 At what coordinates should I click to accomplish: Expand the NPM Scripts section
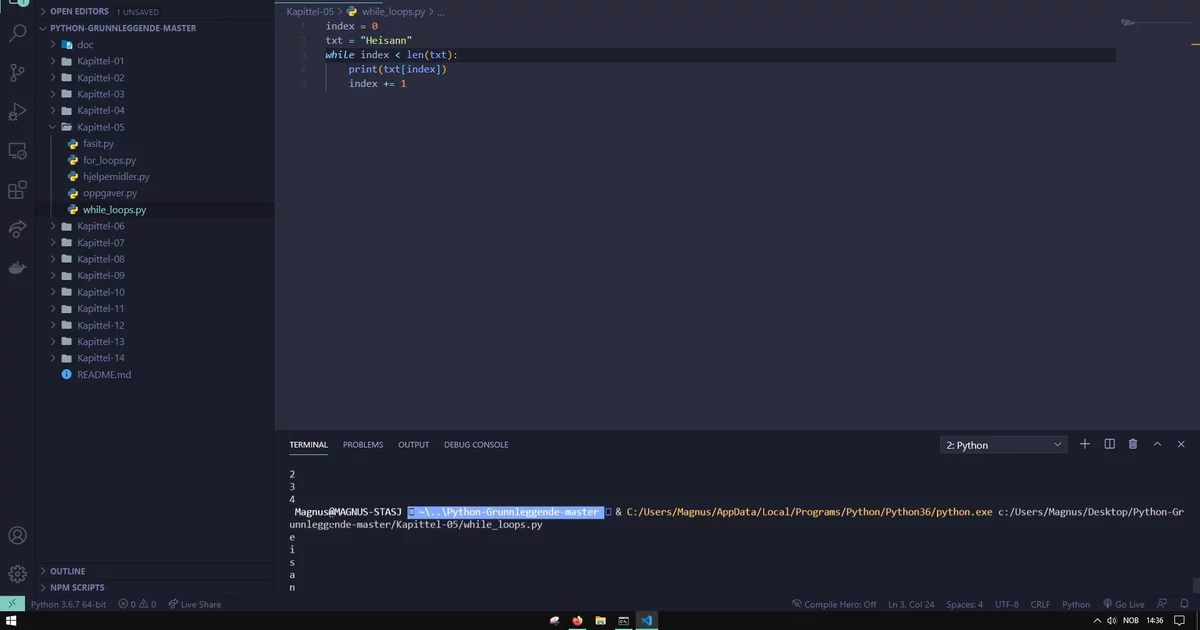[x=77, y=587]
